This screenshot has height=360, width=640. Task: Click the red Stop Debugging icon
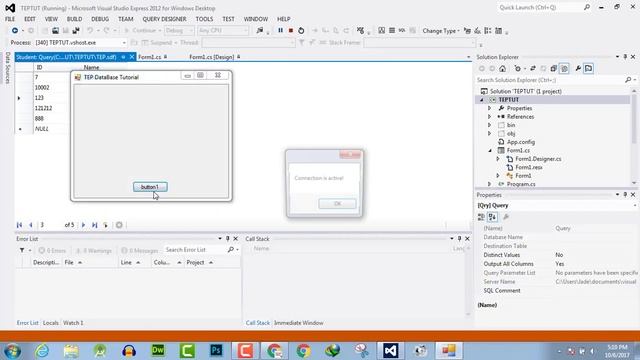click(x=291, y=31)
